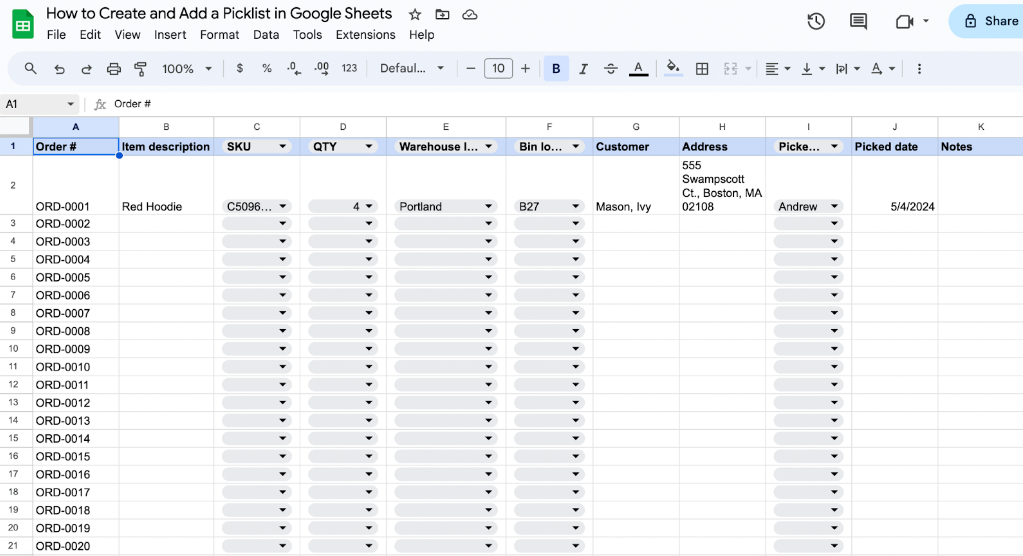
Task: Redo the last action
Action: tap(86, 69)
